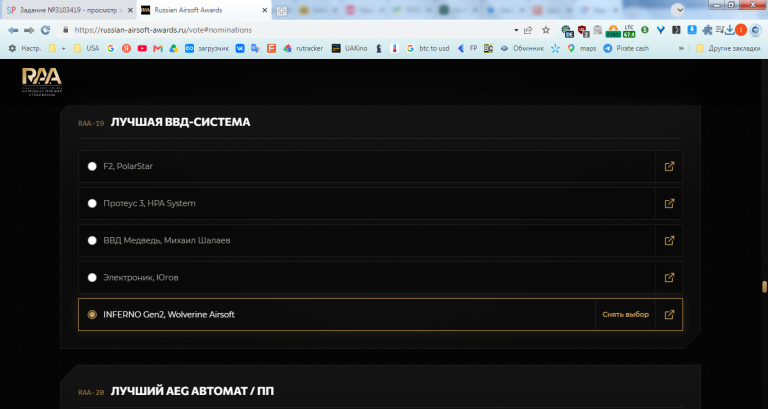This screenshot has width=768, height=409.
Task: Open details link for Протеус 3, HPA System
Action: click(x=669, y=203)
